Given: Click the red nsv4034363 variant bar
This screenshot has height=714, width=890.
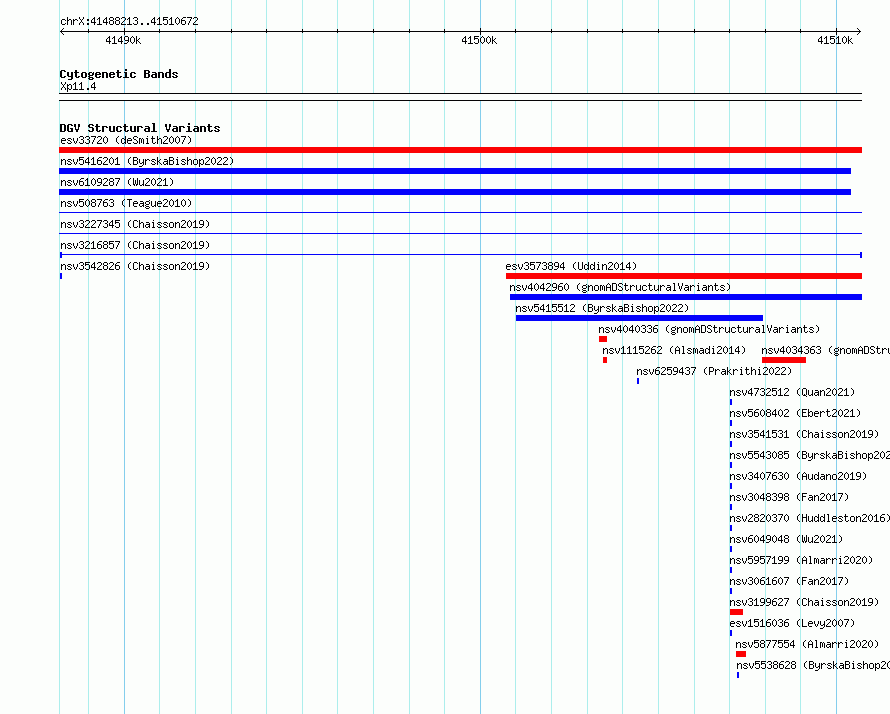Looking at the screenshot, I should (x=784, y=360).
